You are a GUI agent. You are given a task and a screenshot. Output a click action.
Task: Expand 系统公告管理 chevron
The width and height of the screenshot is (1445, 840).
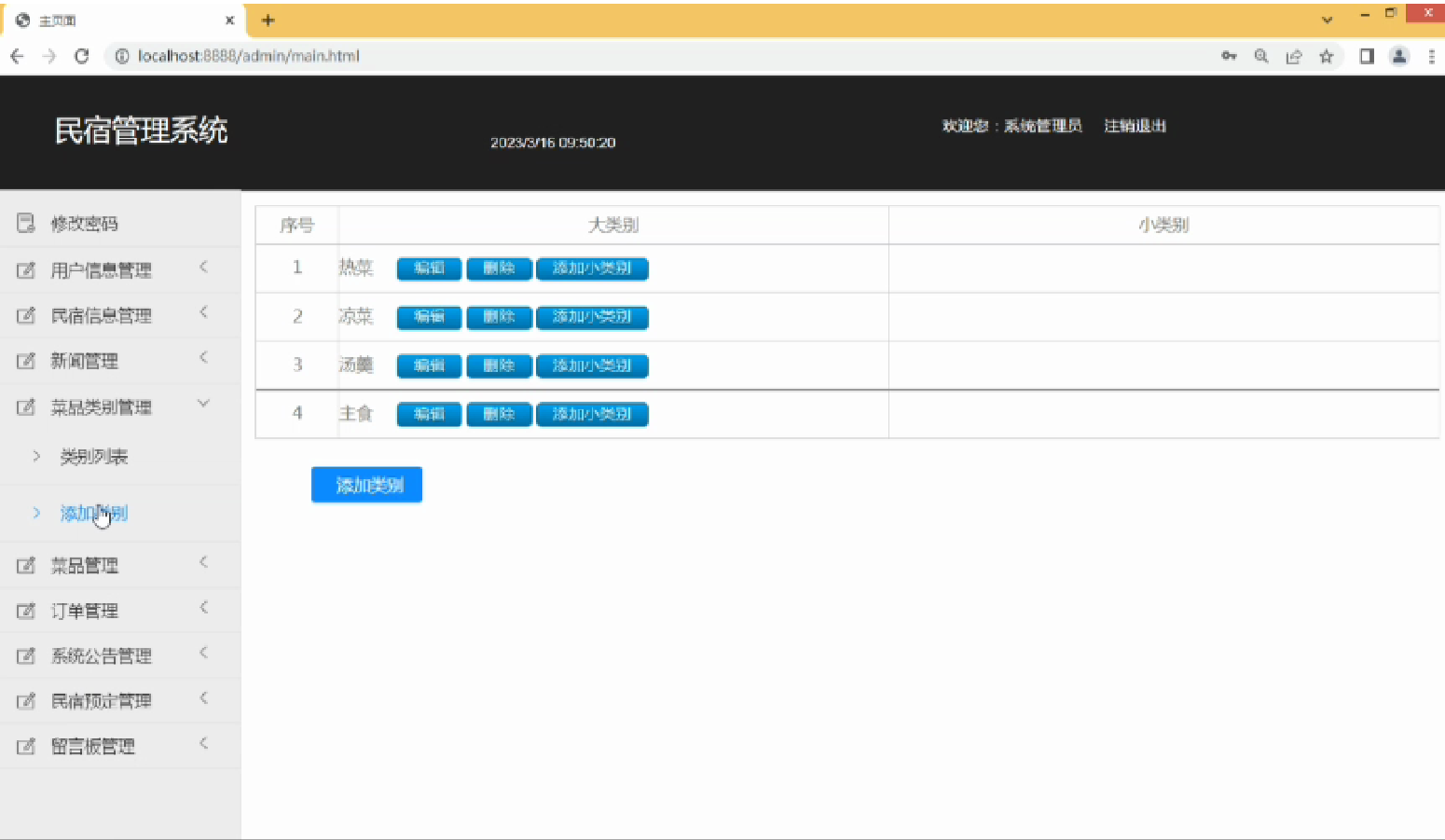[x=203, y=652]
